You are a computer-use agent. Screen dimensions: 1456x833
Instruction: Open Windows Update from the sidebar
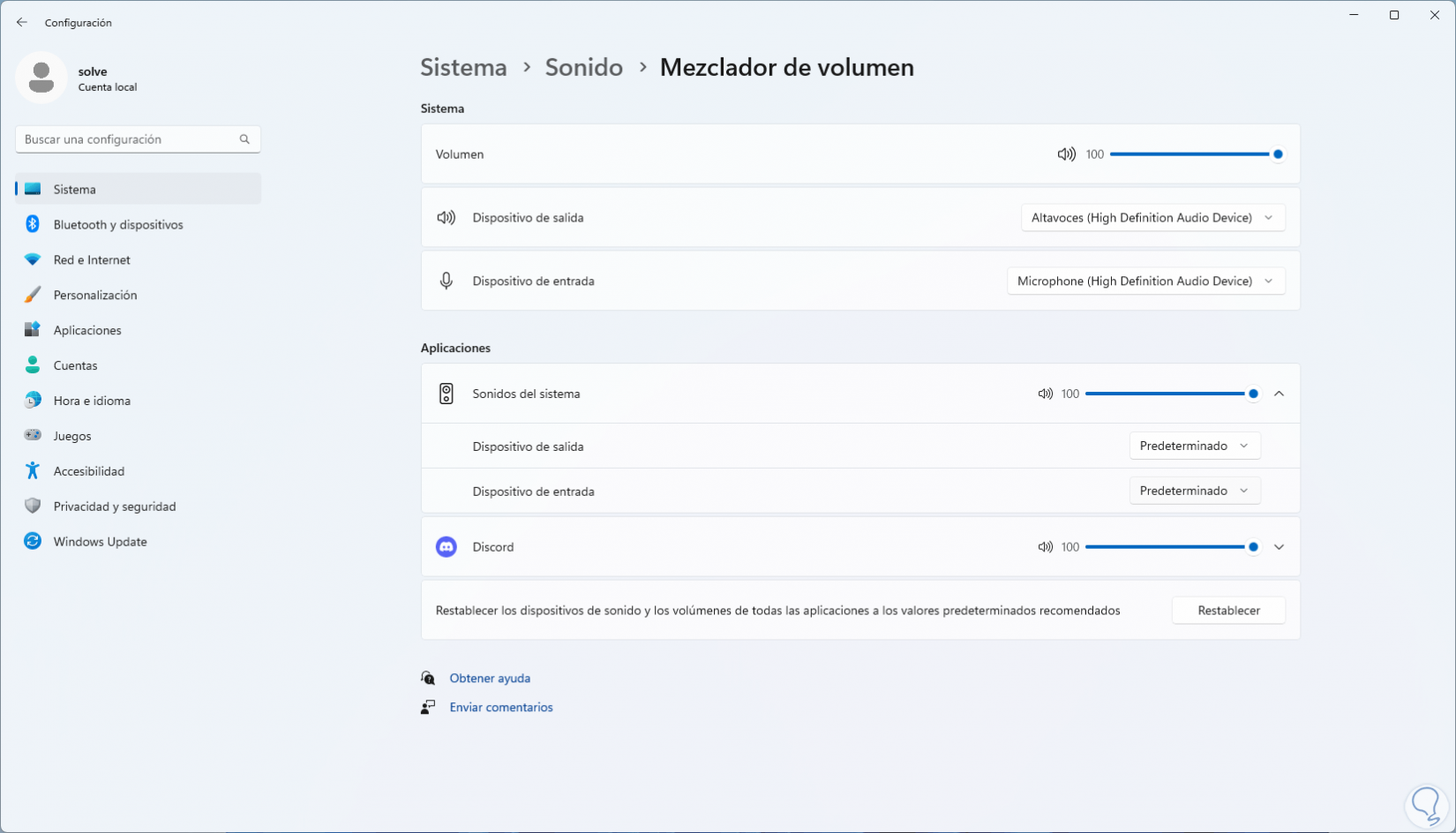pos(100,542)
